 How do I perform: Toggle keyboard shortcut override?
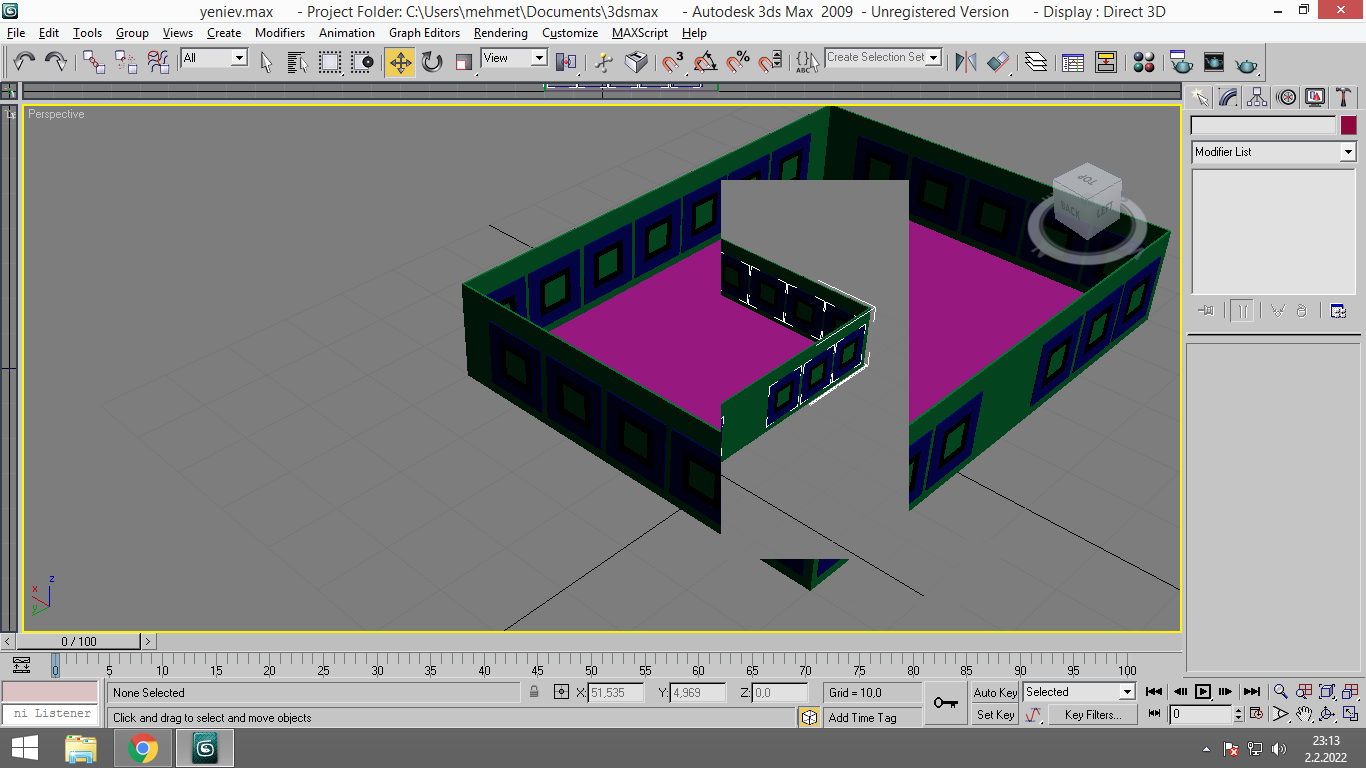(x=636, y=62)
